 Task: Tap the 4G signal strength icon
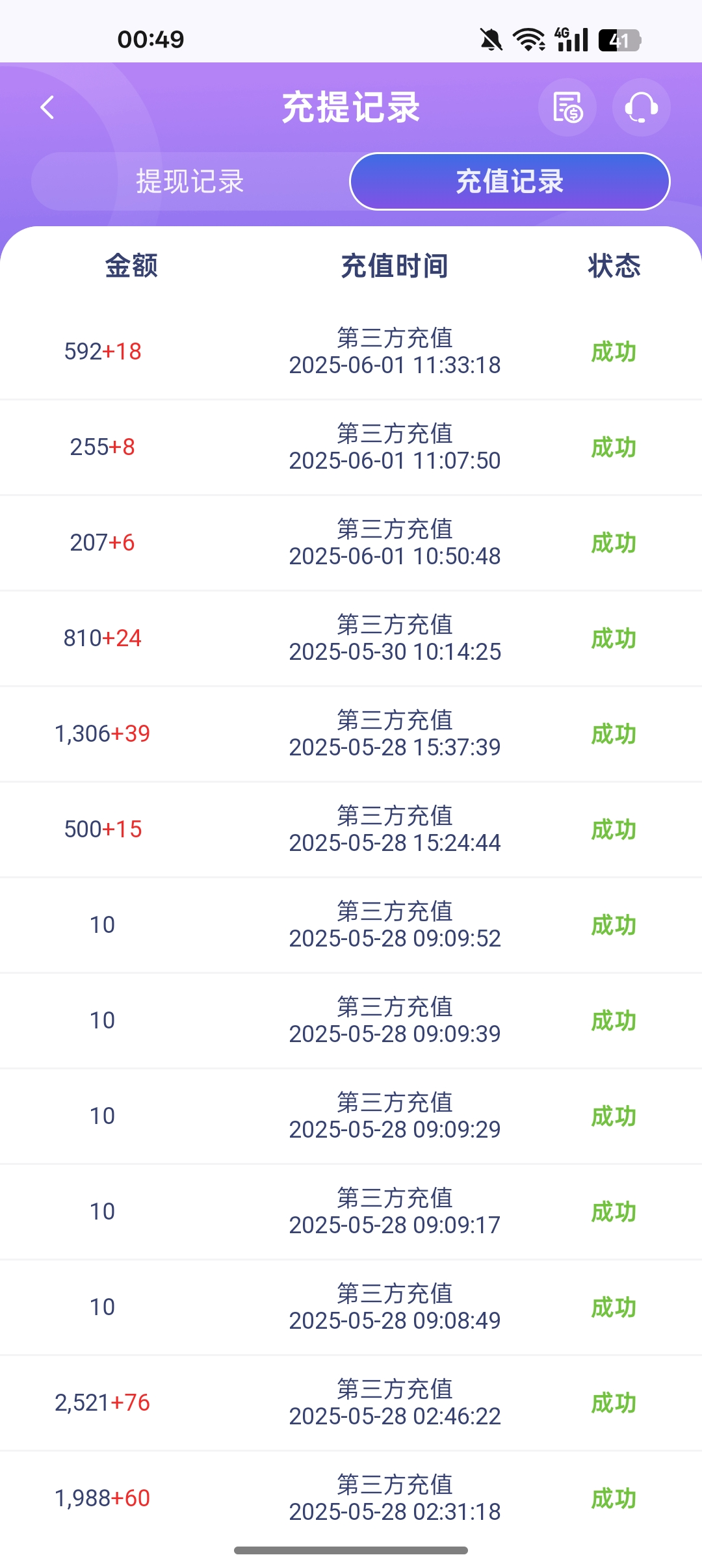pyautogui.click(x=571, y=40)
